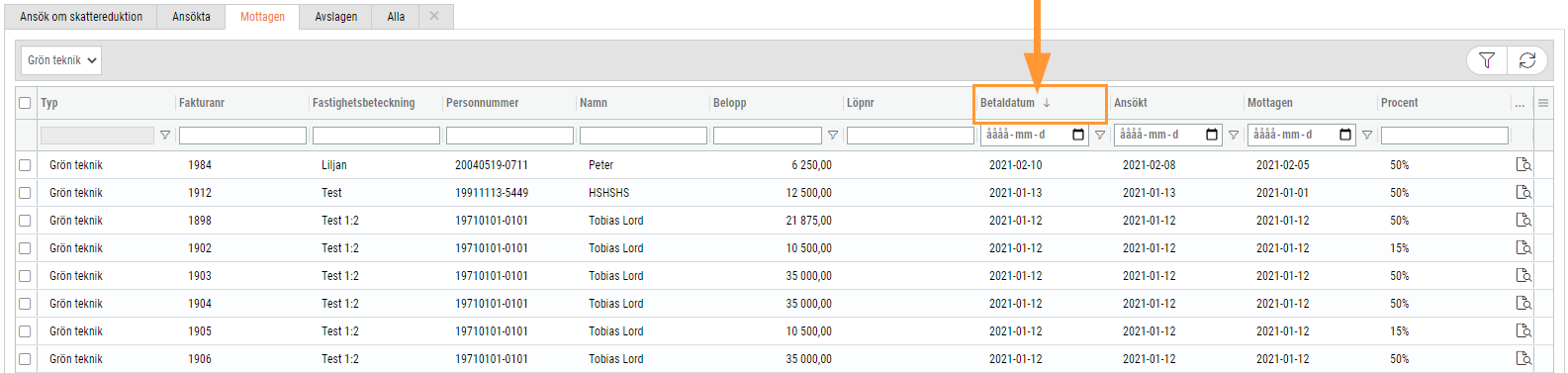Click the funnel icon beside Belopp filter
This screenshot has height=373, width=1568.
833,136
